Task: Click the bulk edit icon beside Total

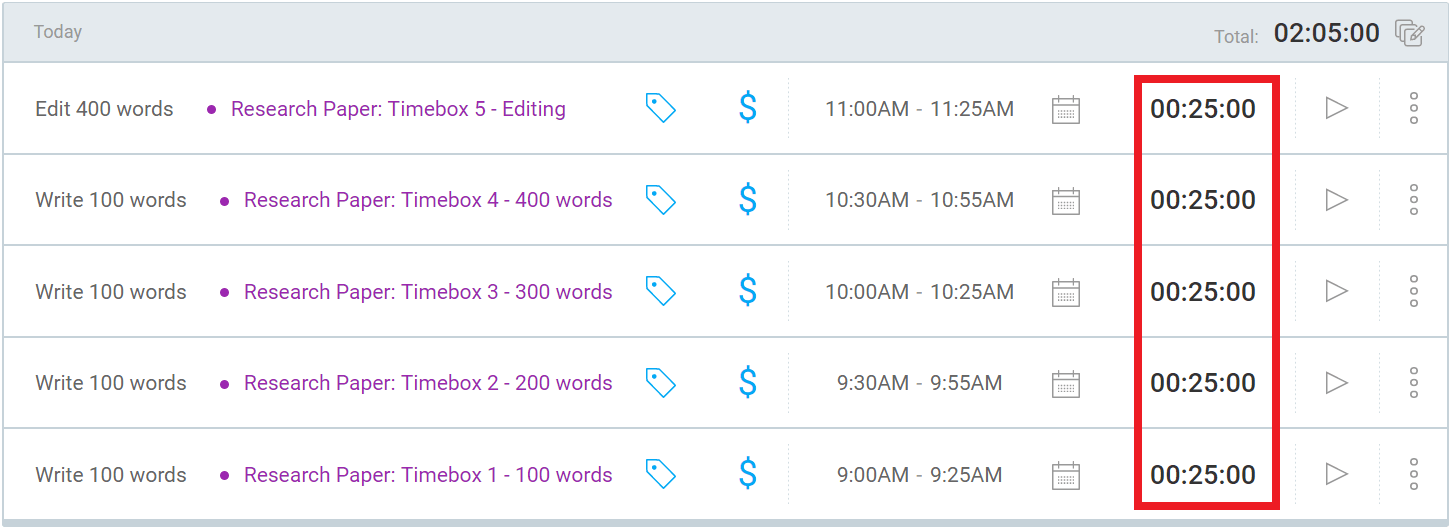Action: pos(1409,33)
